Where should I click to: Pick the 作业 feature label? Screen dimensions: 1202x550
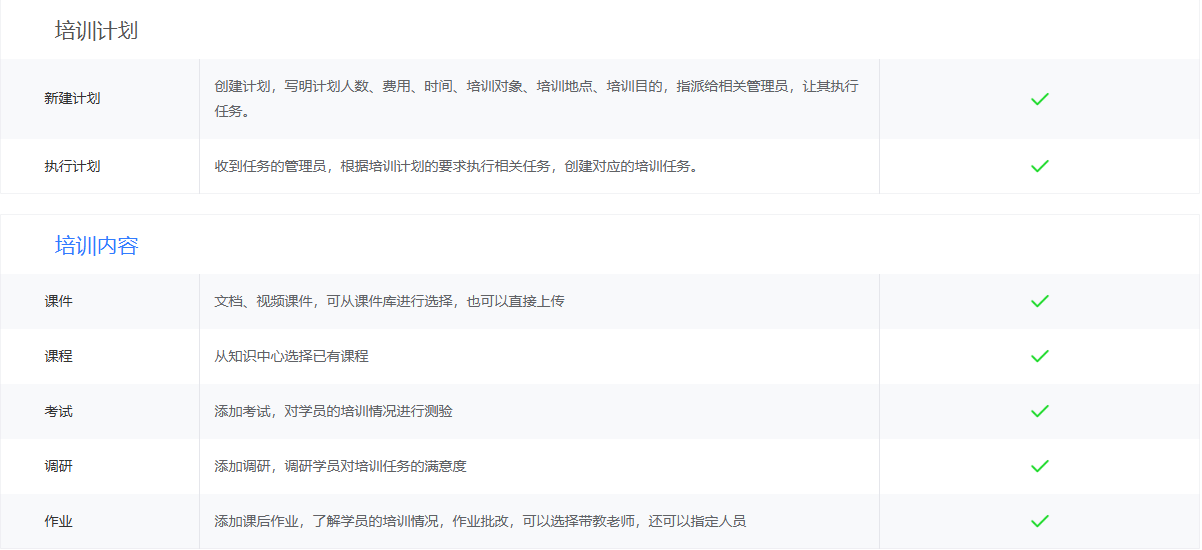click(58, 521)
